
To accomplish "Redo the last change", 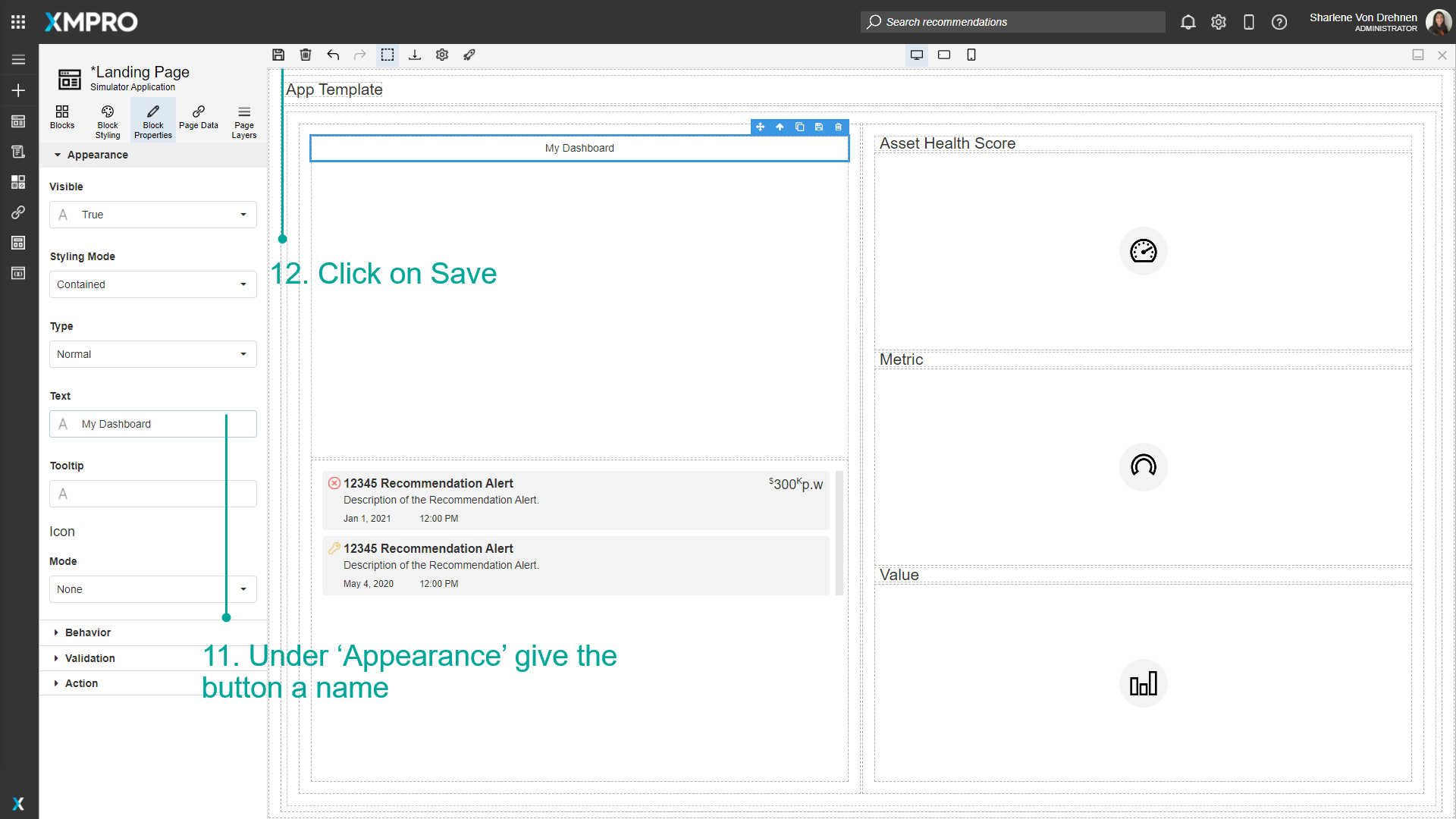I will pos(359,55).
